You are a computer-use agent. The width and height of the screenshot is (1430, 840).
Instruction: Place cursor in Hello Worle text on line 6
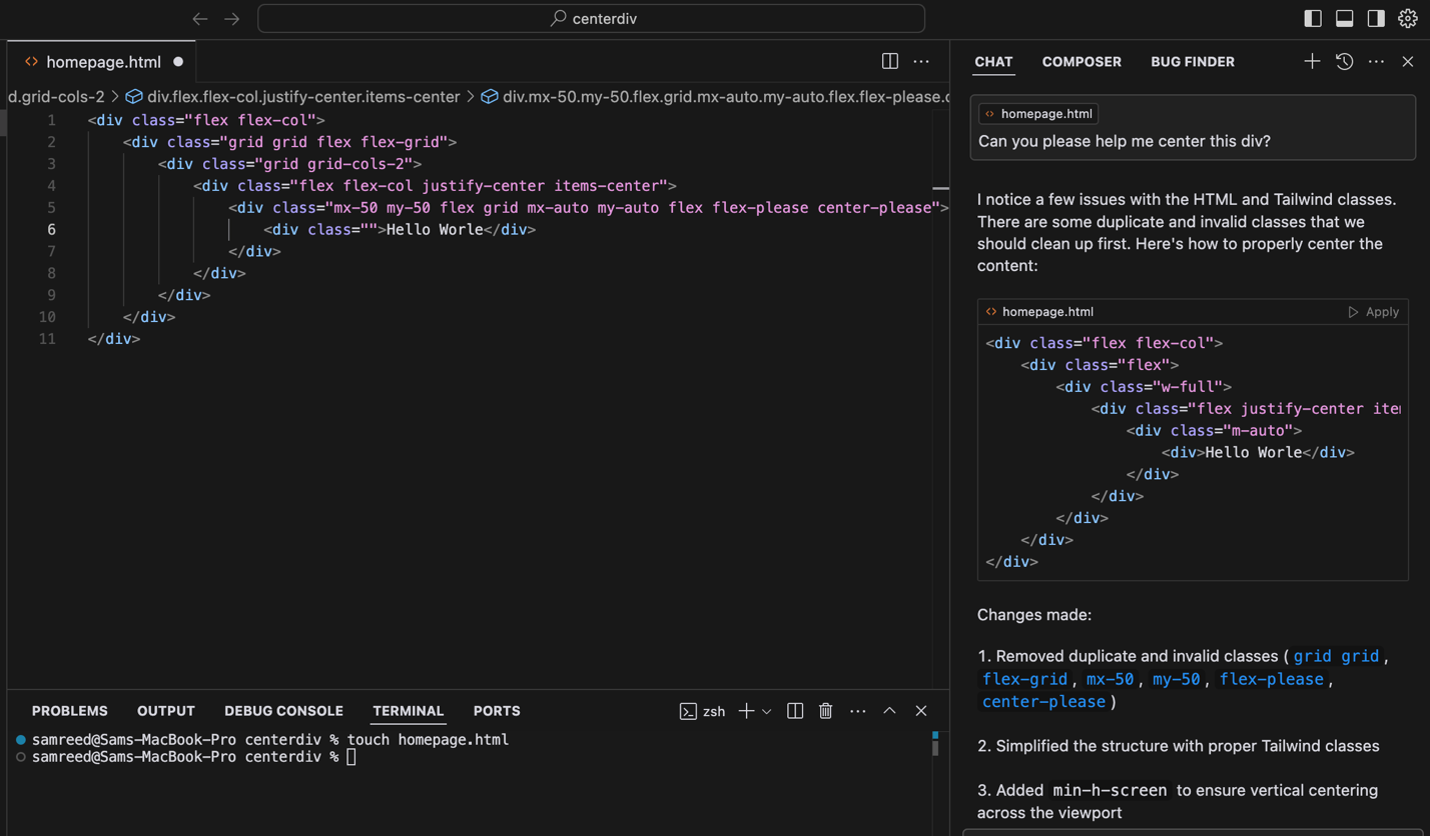[x=435, y=230]
